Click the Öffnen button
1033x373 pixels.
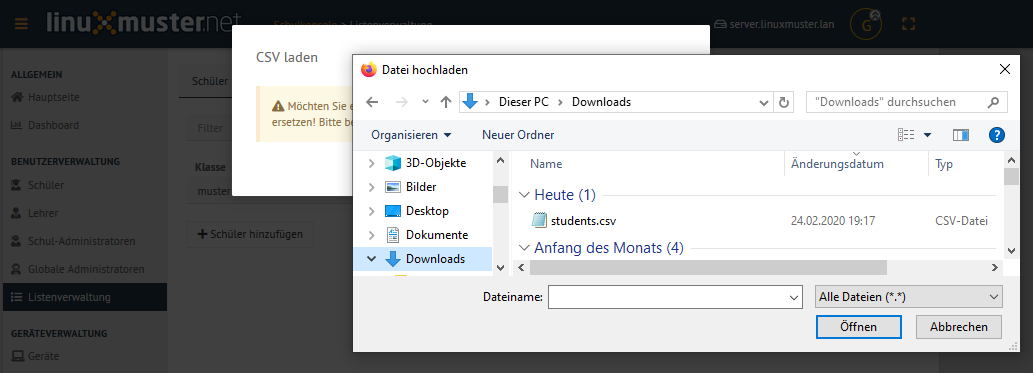click(858, 327)
